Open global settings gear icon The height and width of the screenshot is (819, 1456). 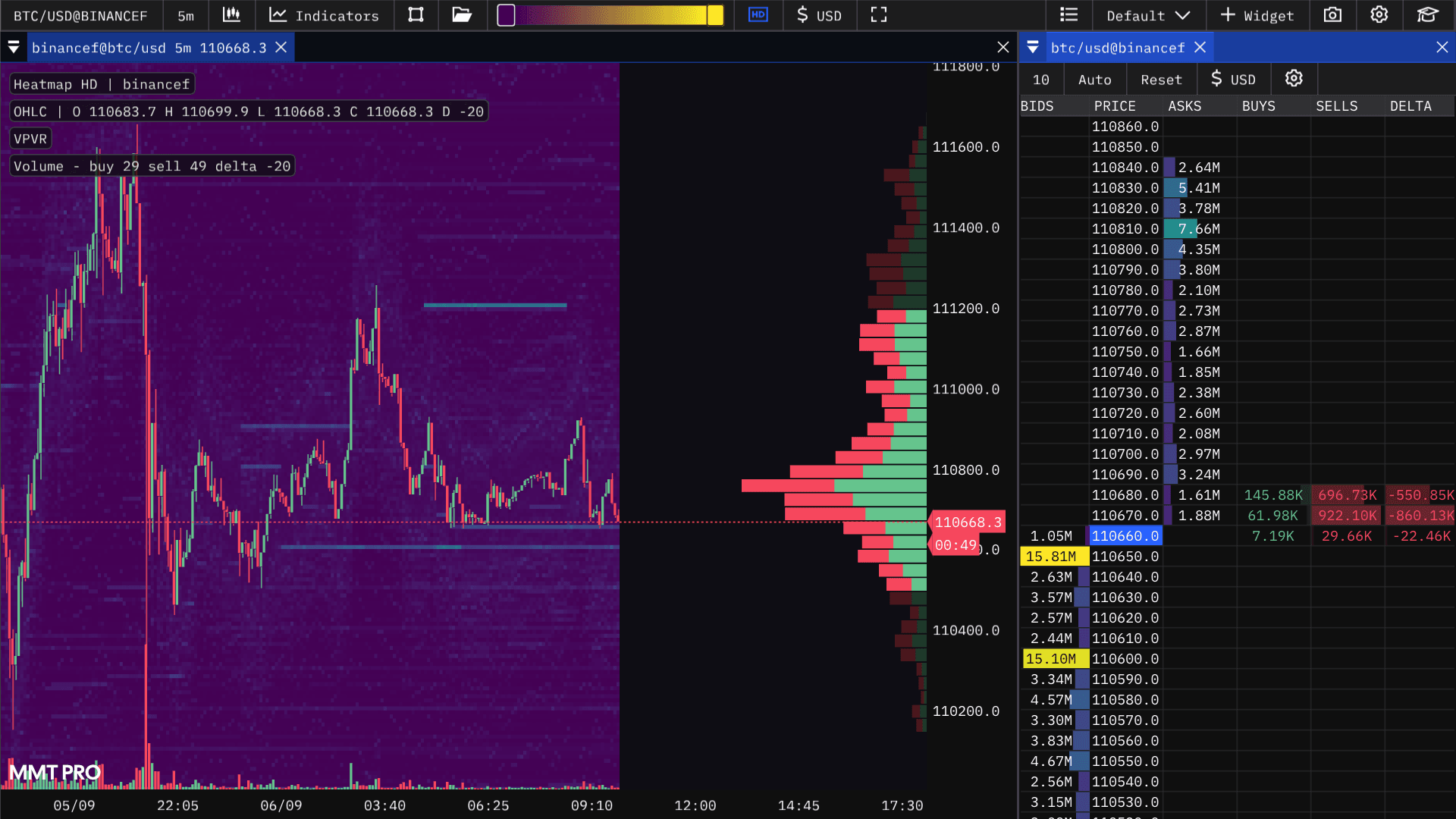point(1379,15)
